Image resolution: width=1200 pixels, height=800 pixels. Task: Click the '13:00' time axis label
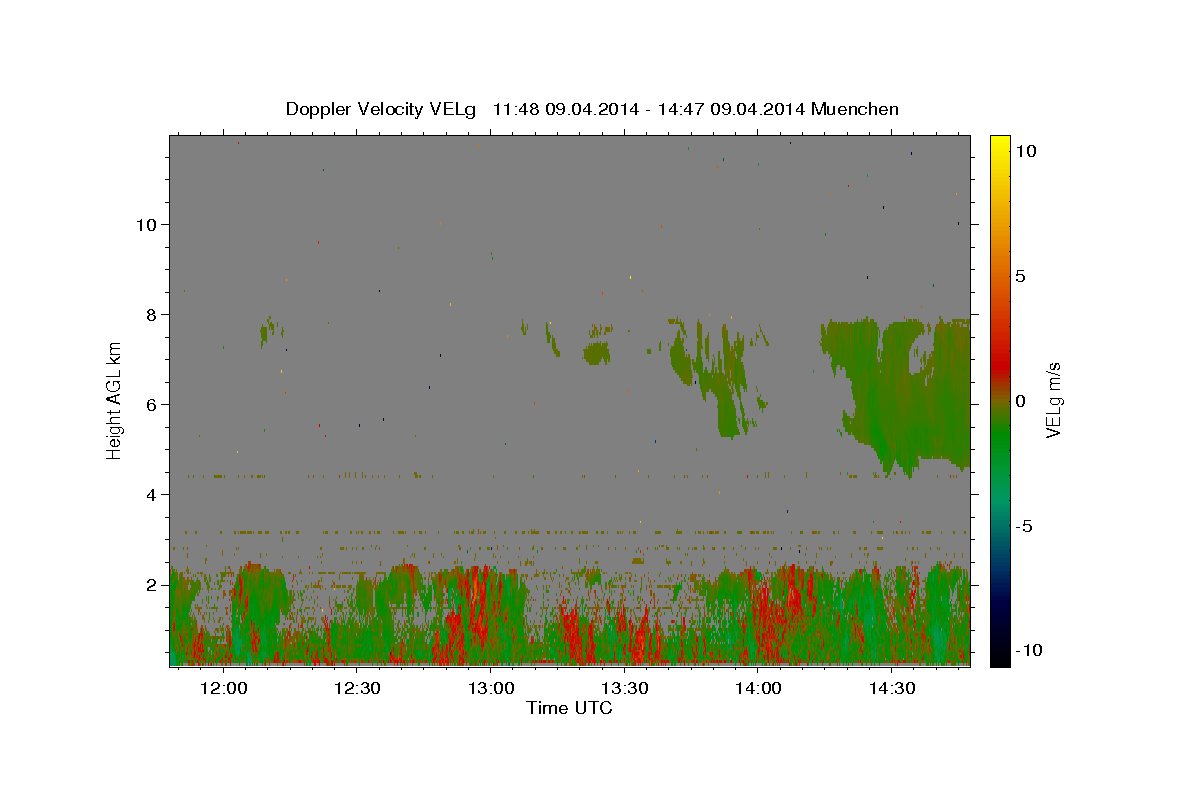[x=491, y=689]
